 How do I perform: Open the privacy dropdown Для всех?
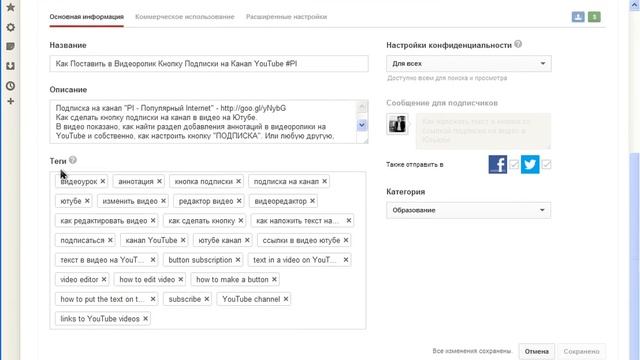pos(469,63)
